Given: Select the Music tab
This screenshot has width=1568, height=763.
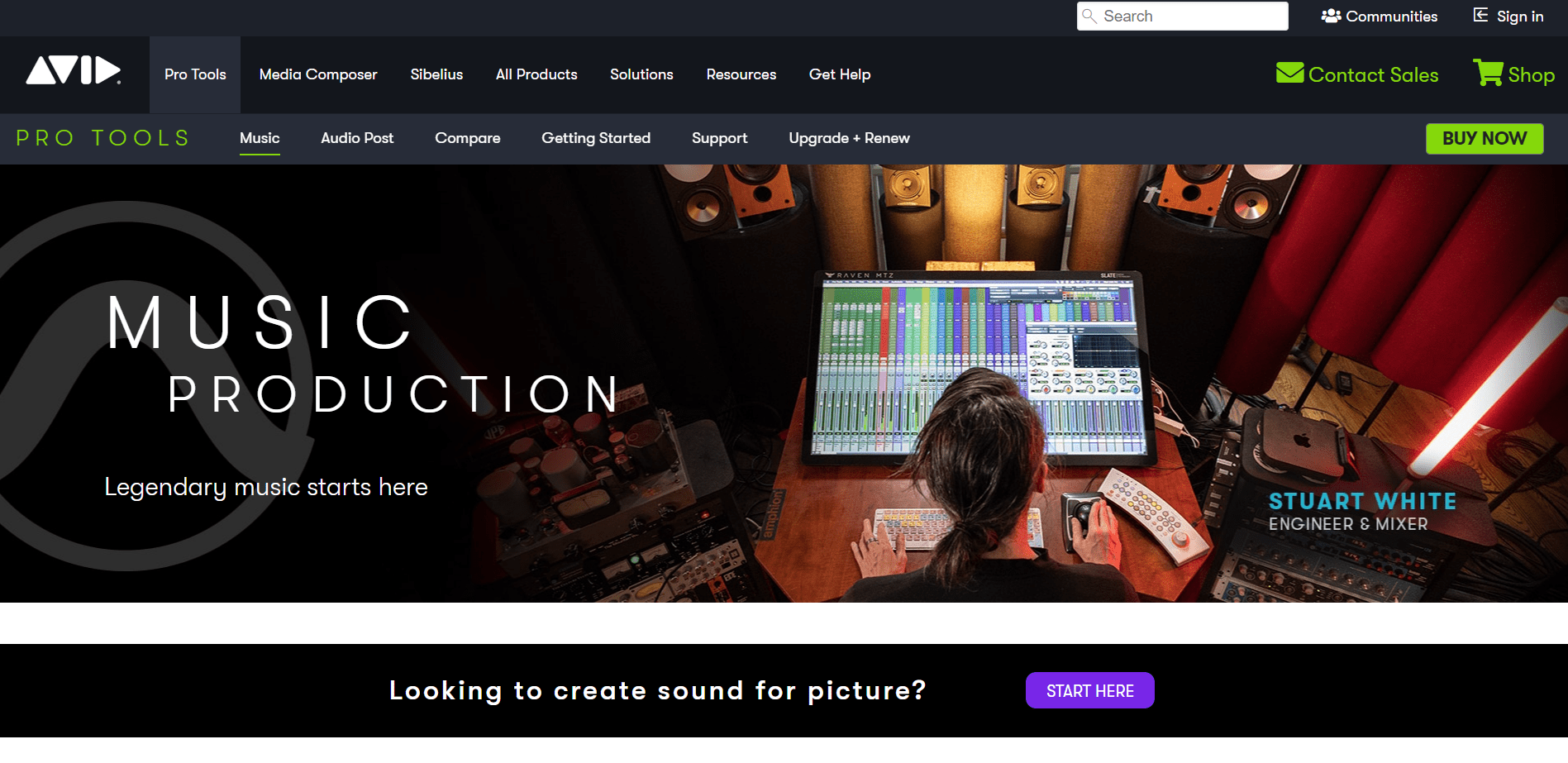Looking at the screenshot, I should 260,138.
